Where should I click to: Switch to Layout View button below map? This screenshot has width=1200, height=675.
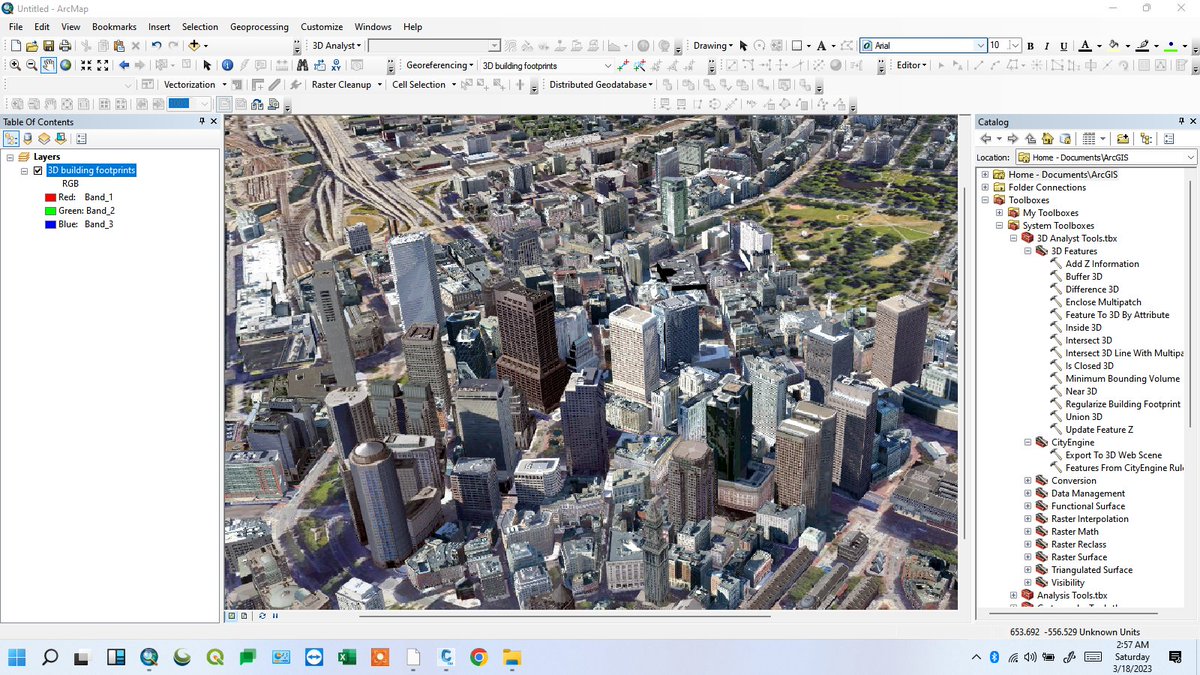[243, 616]
